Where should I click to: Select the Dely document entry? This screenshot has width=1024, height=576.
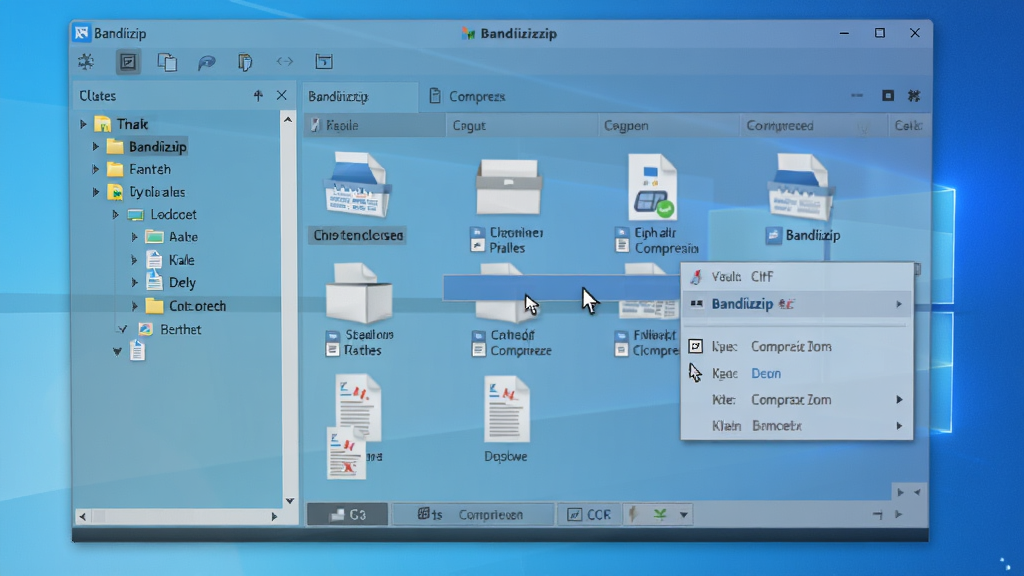click(170, 283)
